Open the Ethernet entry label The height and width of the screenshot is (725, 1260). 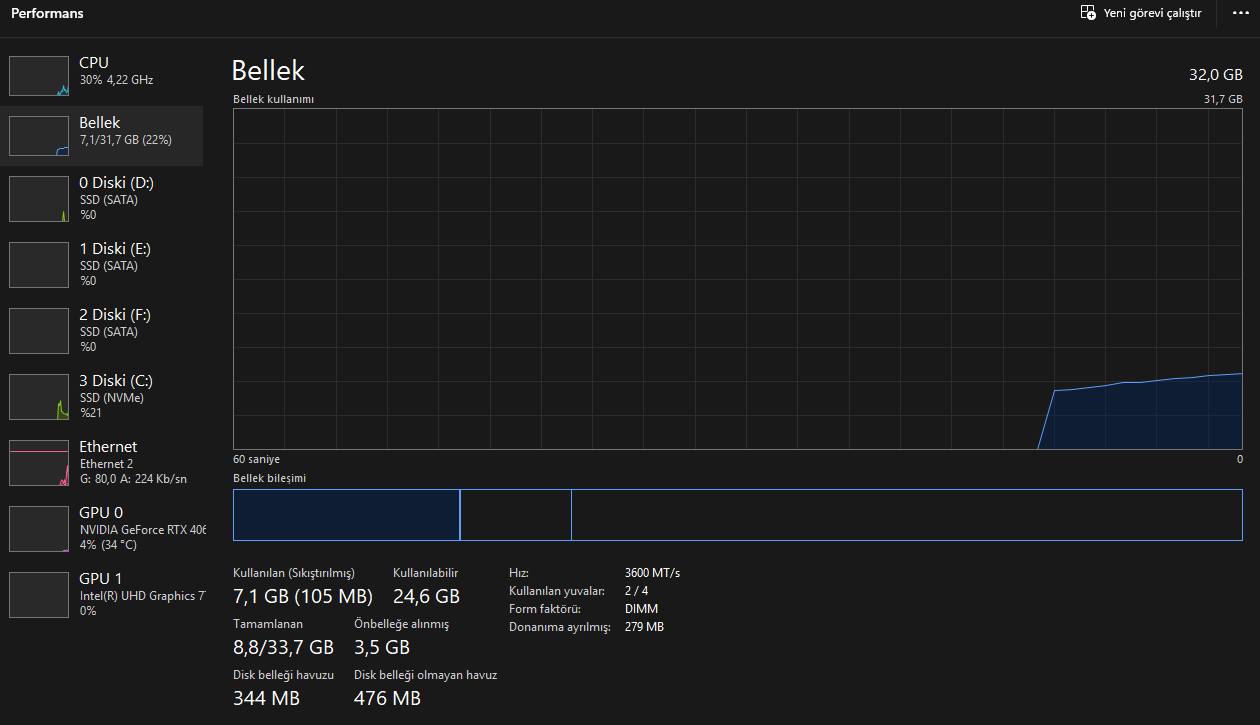pos(108,447)
